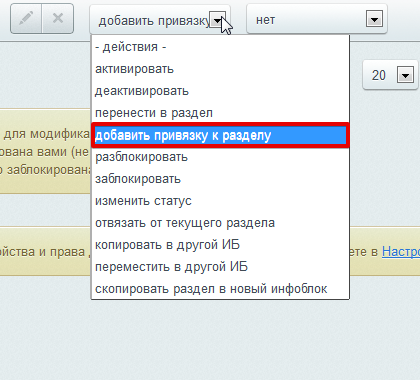Open the page size dropdown showing 20
Viewport: 420px width, 380px height.
point(390,75)
